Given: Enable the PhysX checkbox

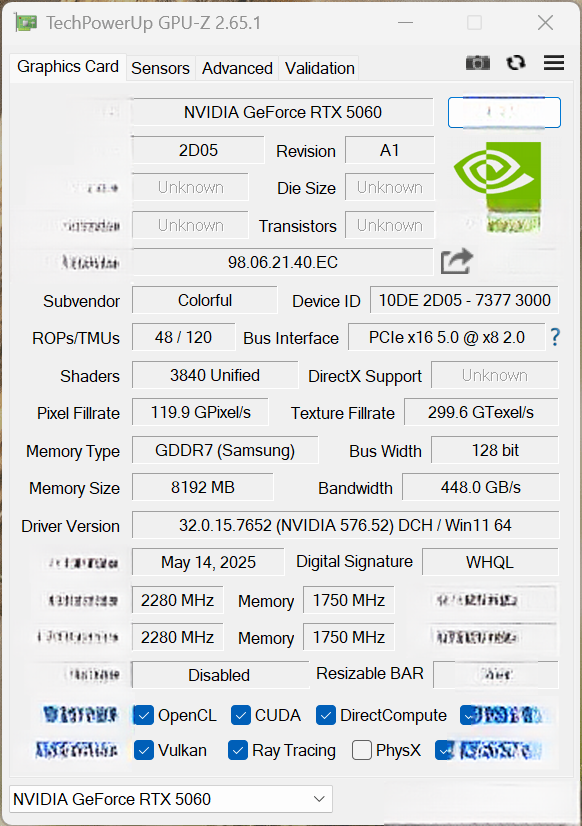Looking at the screenshot, I should 361,750.
